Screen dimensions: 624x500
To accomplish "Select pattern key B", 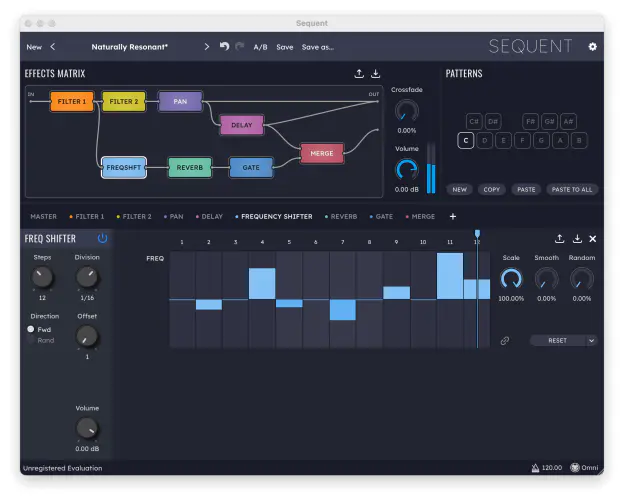I will [579, 141].
